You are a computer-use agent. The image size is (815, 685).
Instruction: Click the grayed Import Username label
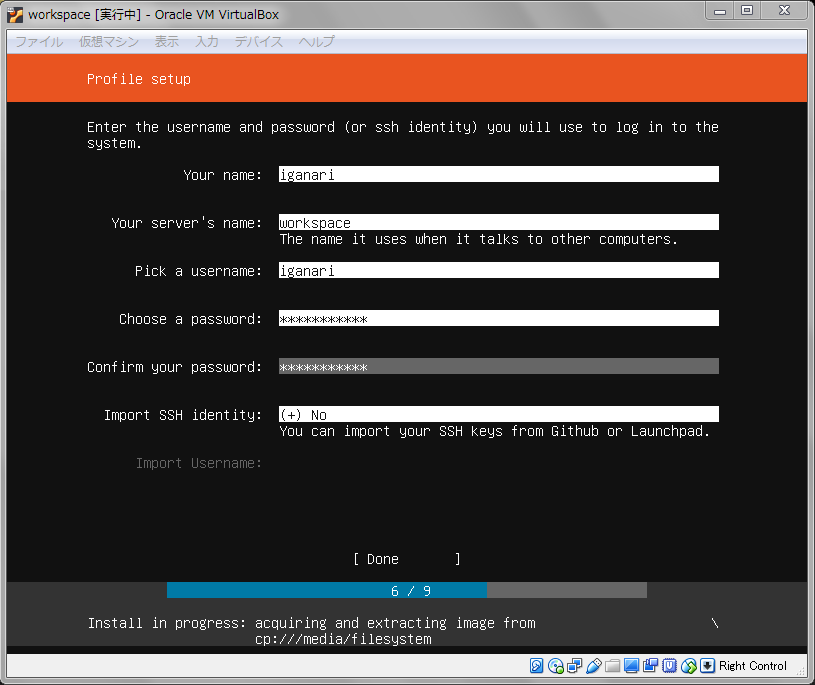(199, 463)
